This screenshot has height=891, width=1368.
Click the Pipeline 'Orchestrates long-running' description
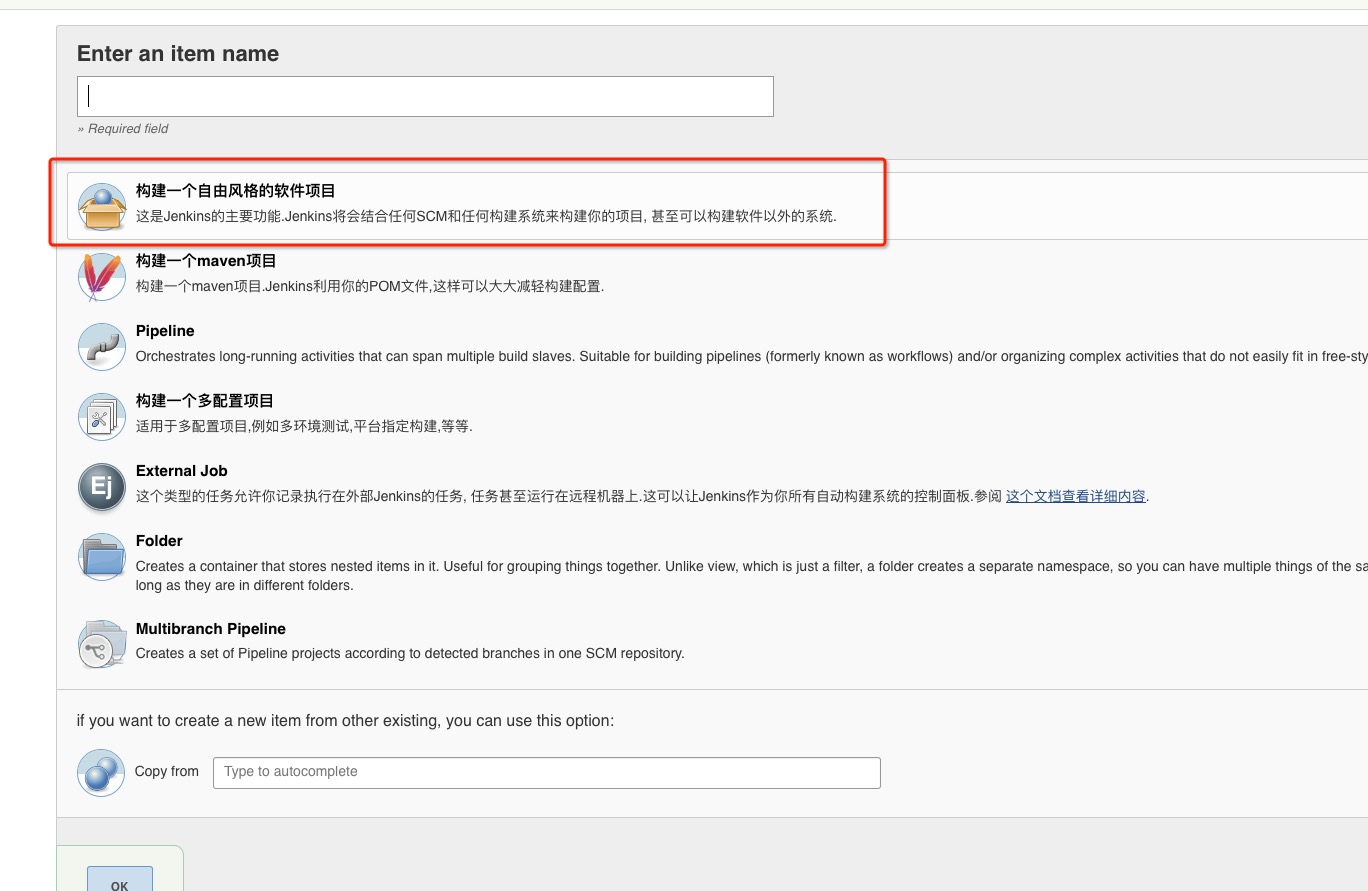click(751, 356)
